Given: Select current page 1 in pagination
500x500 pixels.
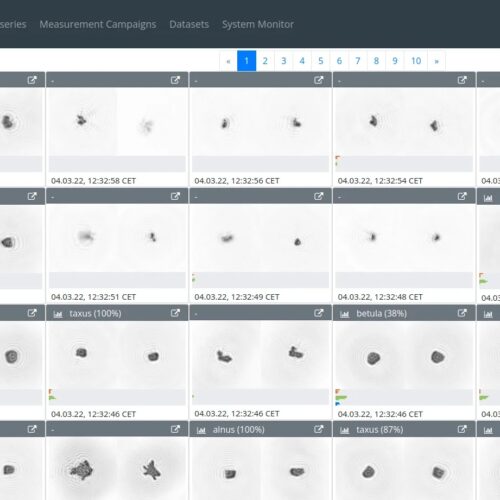Looking at the screenshot, I should 247,61.
